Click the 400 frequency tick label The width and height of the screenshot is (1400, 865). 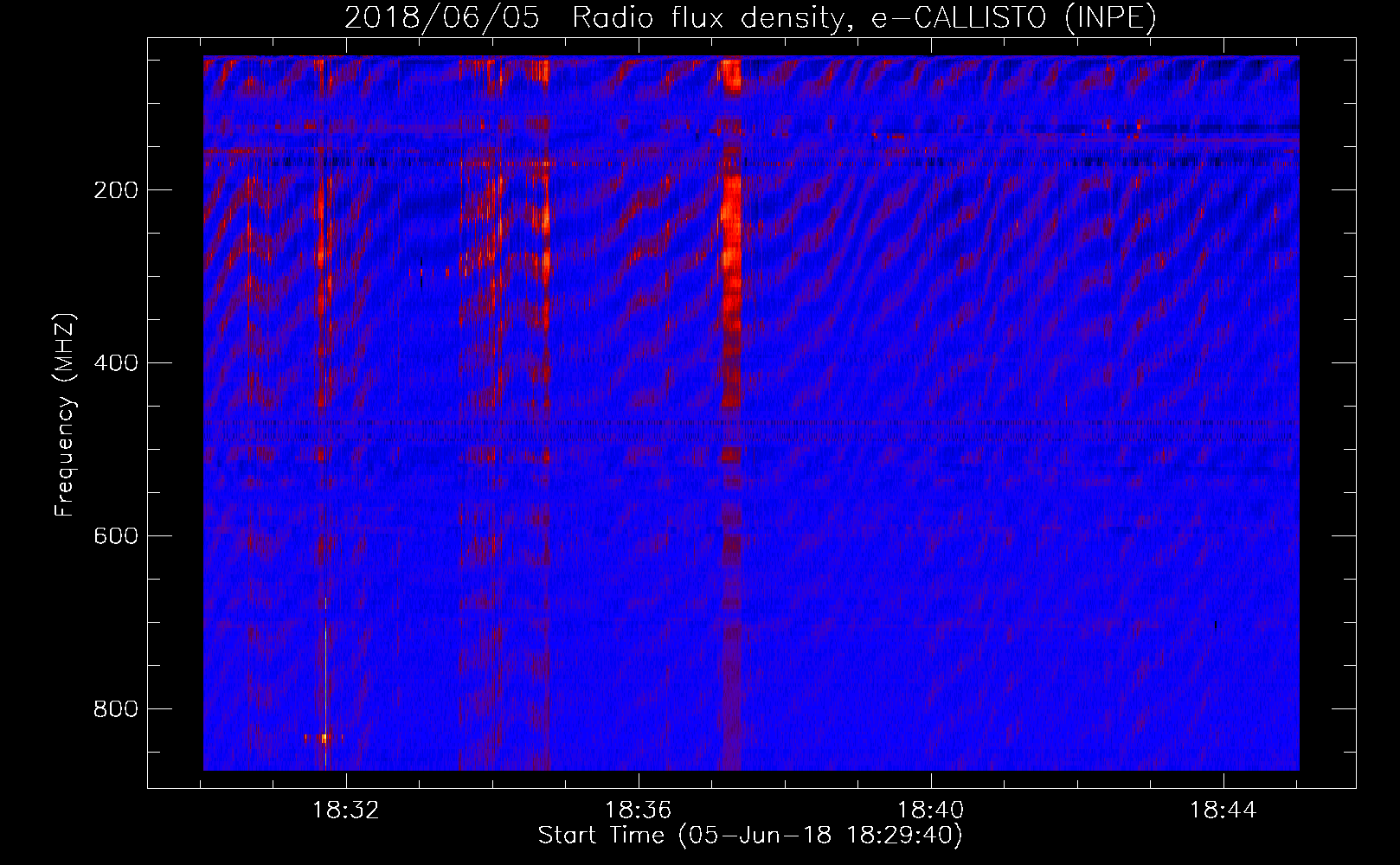point(115,363)
